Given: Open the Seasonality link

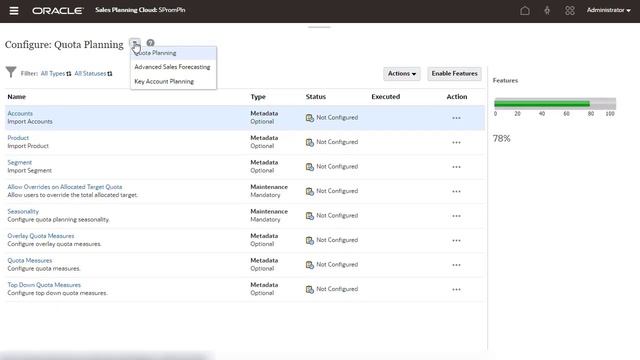Looking at the screenshot, I should click(x=23, y=211).
